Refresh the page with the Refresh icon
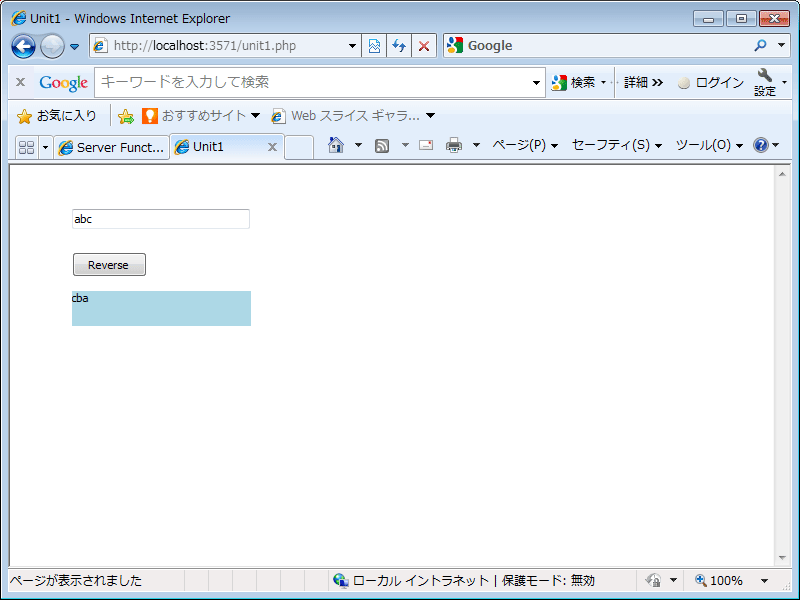The width and height of the screenshot is (800, 600). [399, 46]
